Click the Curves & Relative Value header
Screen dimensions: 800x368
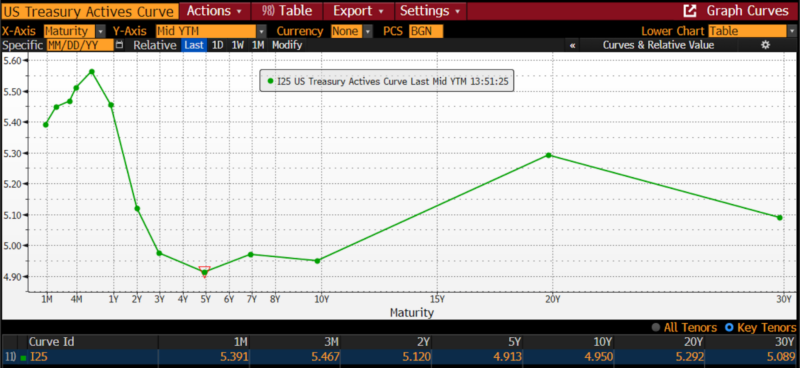point(658,45)
